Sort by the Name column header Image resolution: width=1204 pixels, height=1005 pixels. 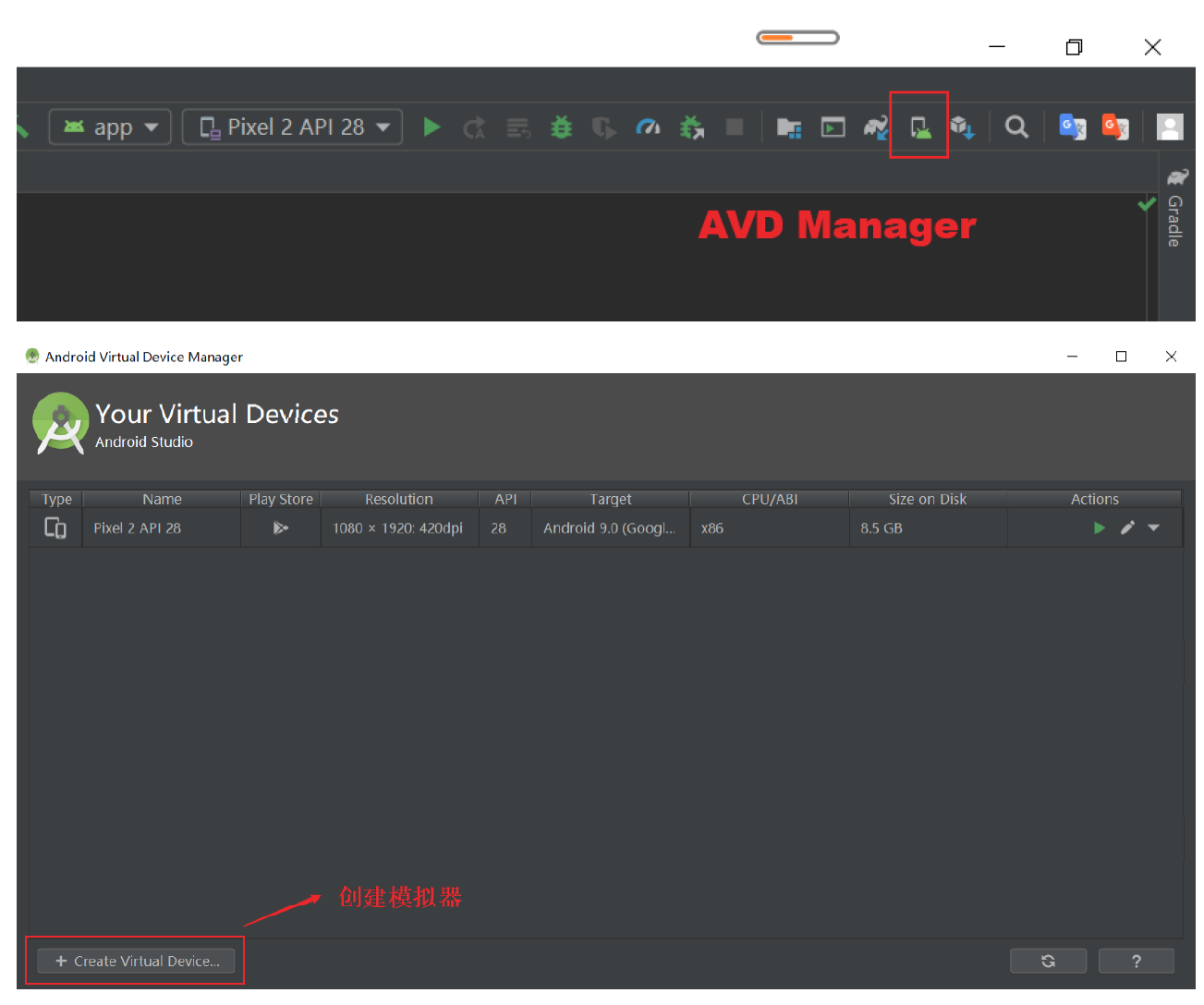162,499
